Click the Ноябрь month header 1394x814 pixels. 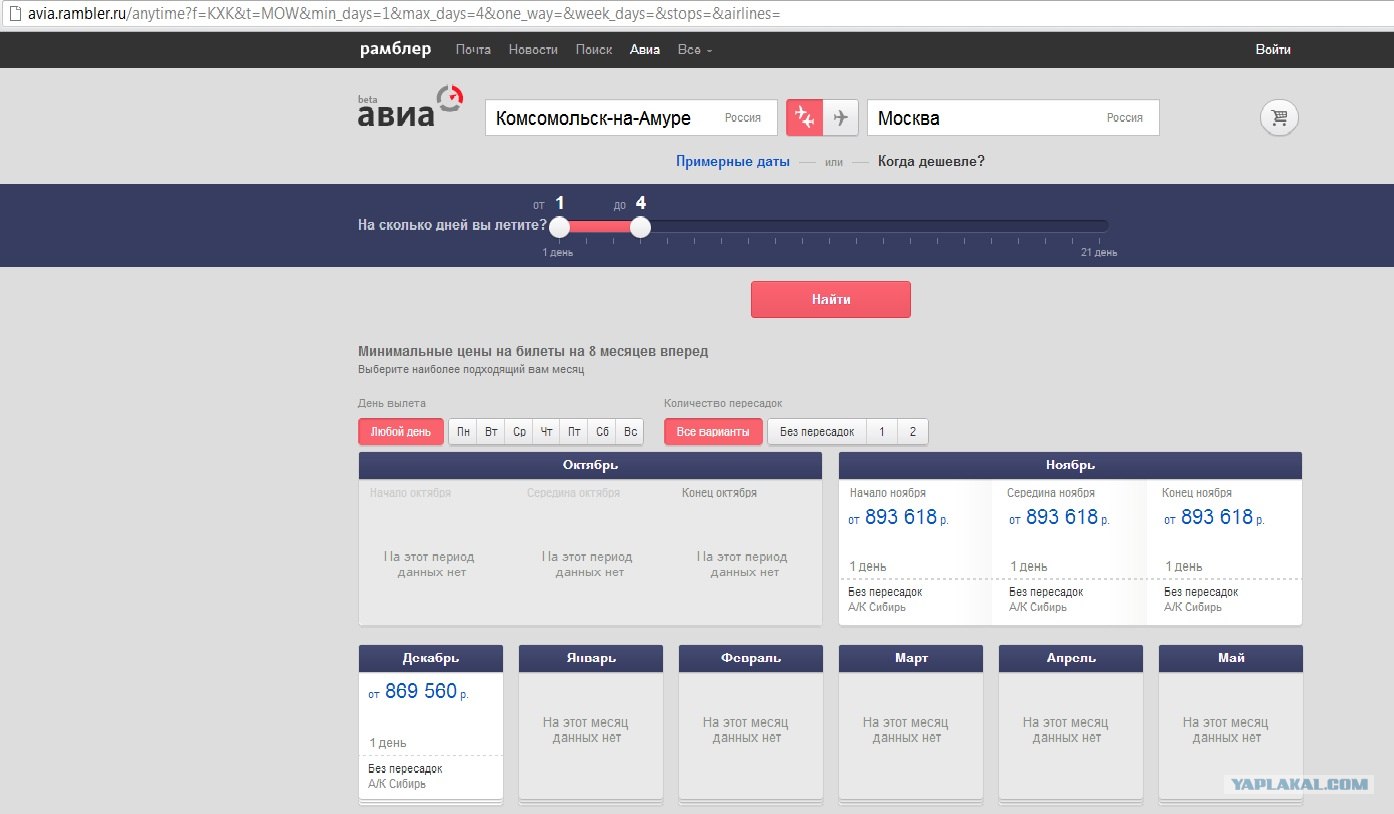pyautogui.click(x=1070, y=465)
